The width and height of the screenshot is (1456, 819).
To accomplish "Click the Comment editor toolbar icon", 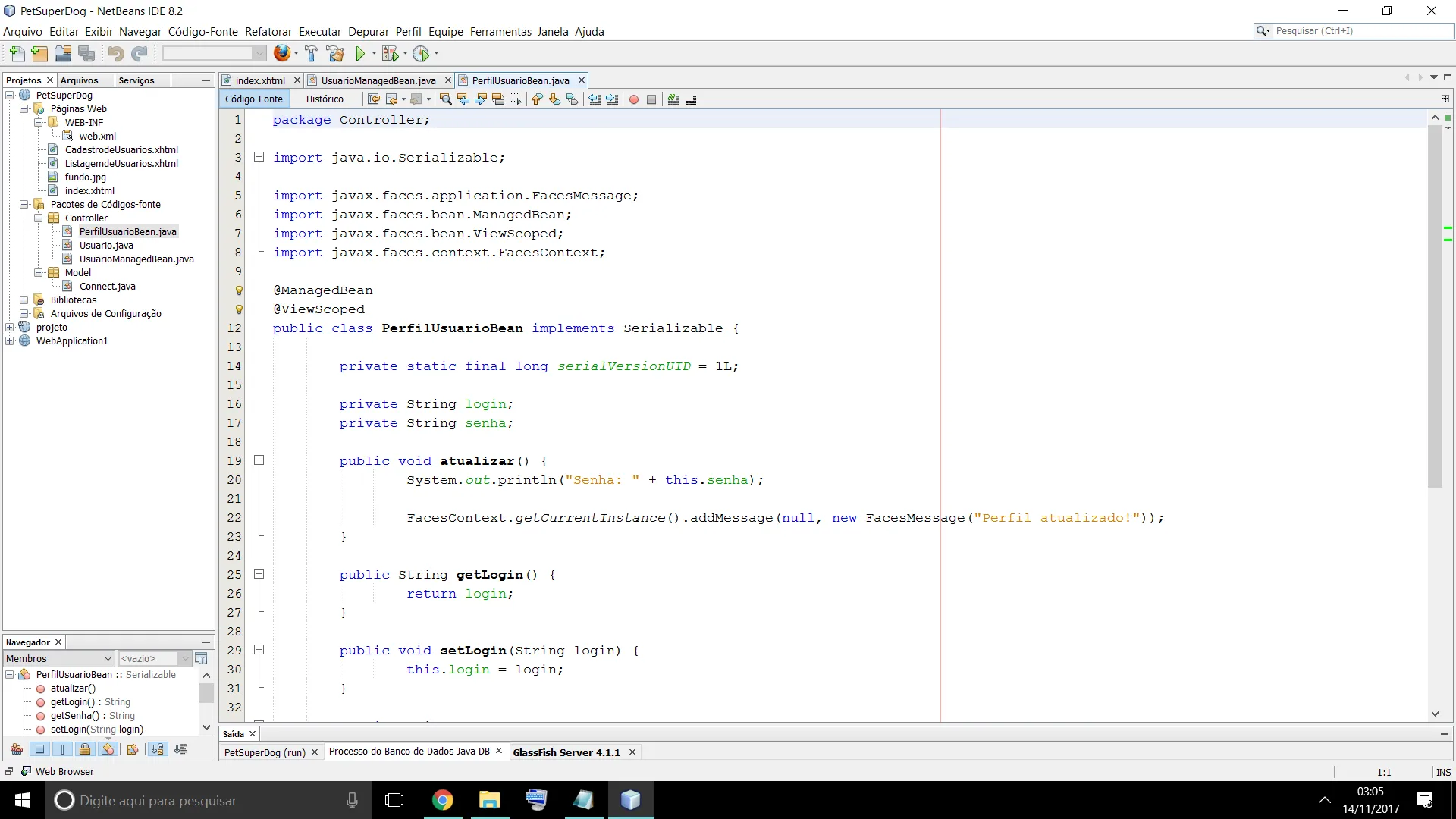I will coord(673,99).
